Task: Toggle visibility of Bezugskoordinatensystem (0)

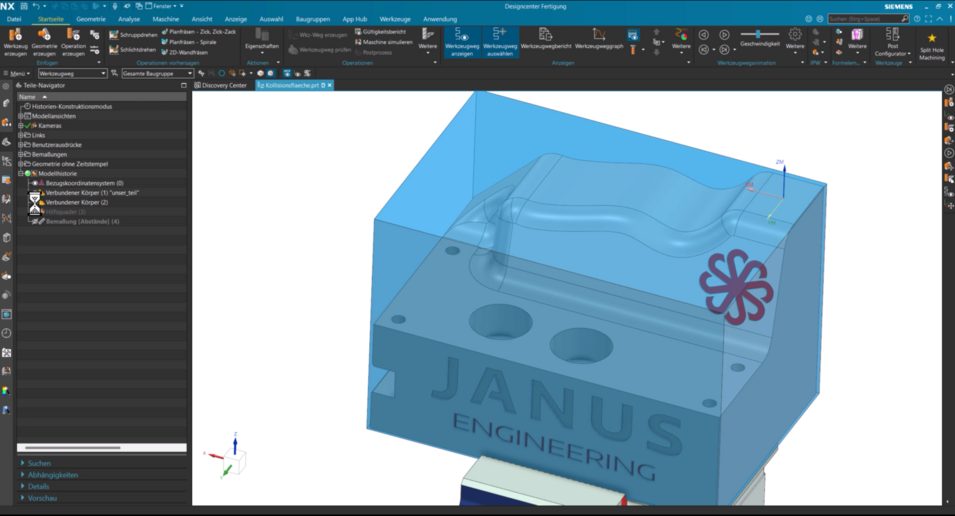Action: coord(35,183)
